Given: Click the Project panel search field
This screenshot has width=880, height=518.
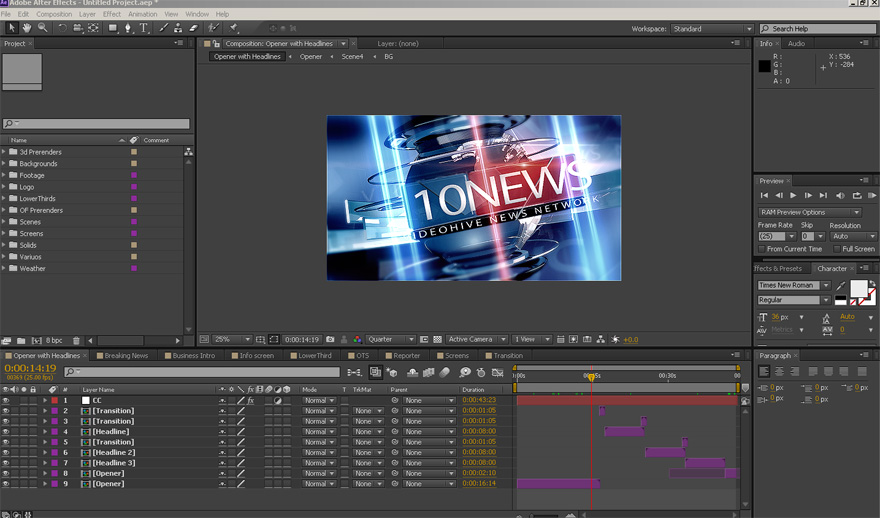Looking at the screenshot, I should click(96, 123).
